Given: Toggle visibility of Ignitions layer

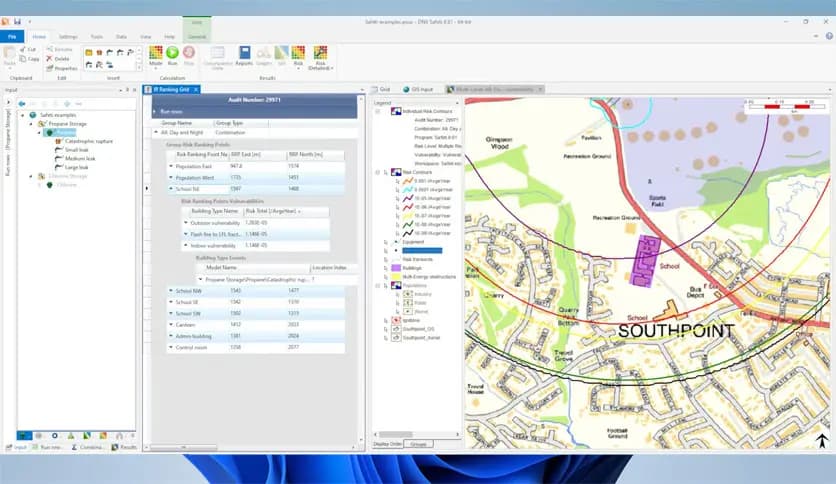Looking at the screenshot, I should click(x=386, y=320).
